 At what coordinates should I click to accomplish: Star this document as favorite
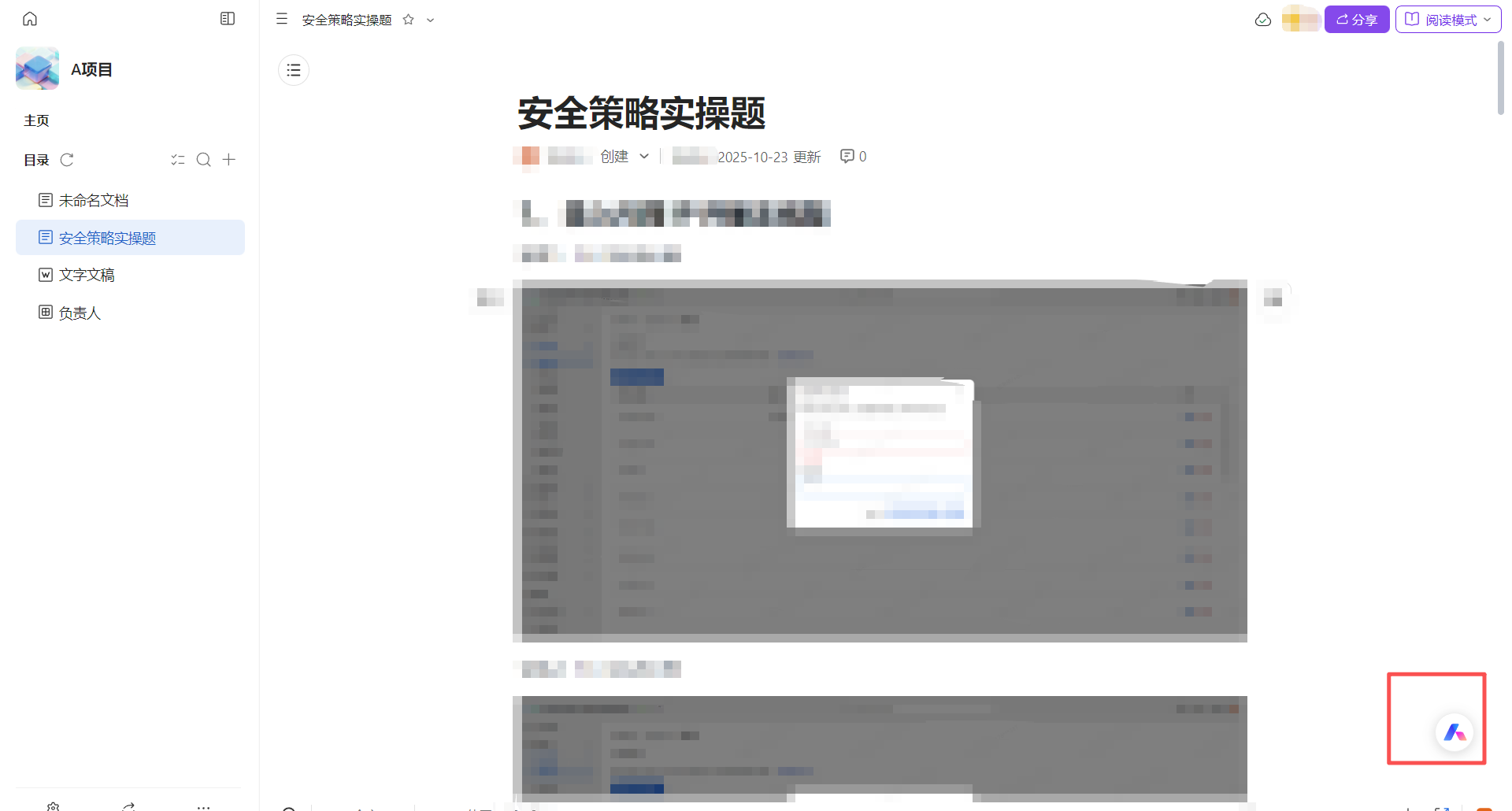click(409, 20)
